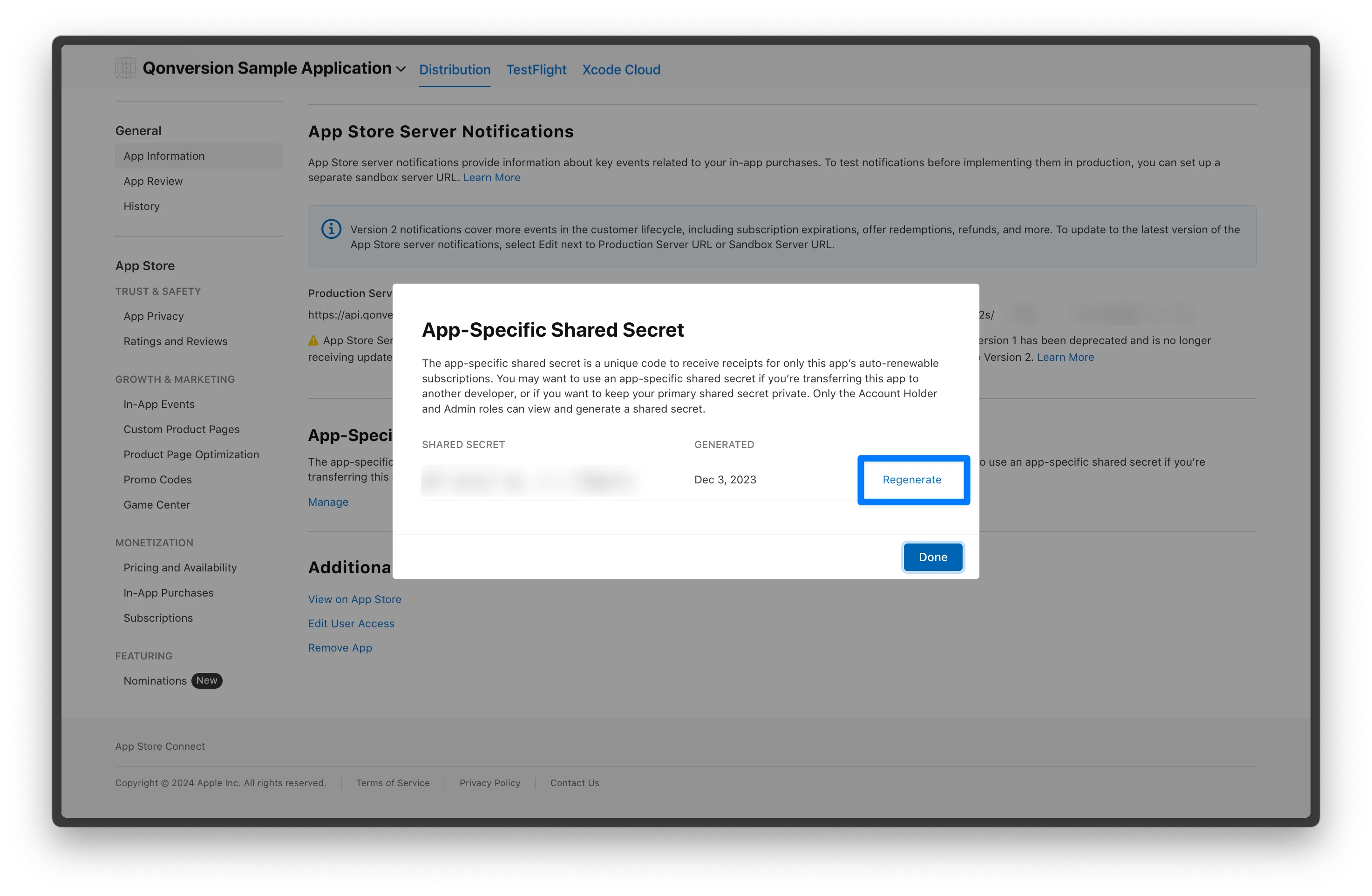Image resolution: width=1372 pixels, height=896 pixels.
Task: Click the warning triangle near the server URL
Action: [313, 340]
